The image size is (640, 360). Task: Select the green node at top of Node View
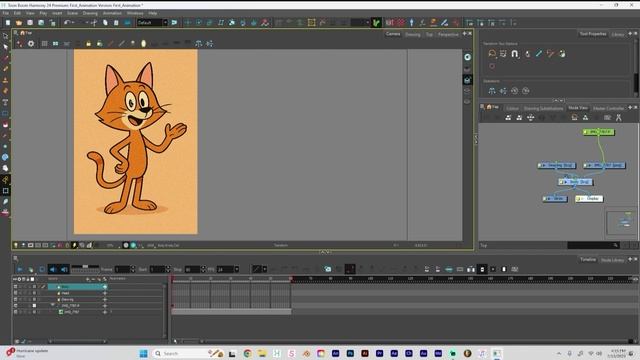599,132
